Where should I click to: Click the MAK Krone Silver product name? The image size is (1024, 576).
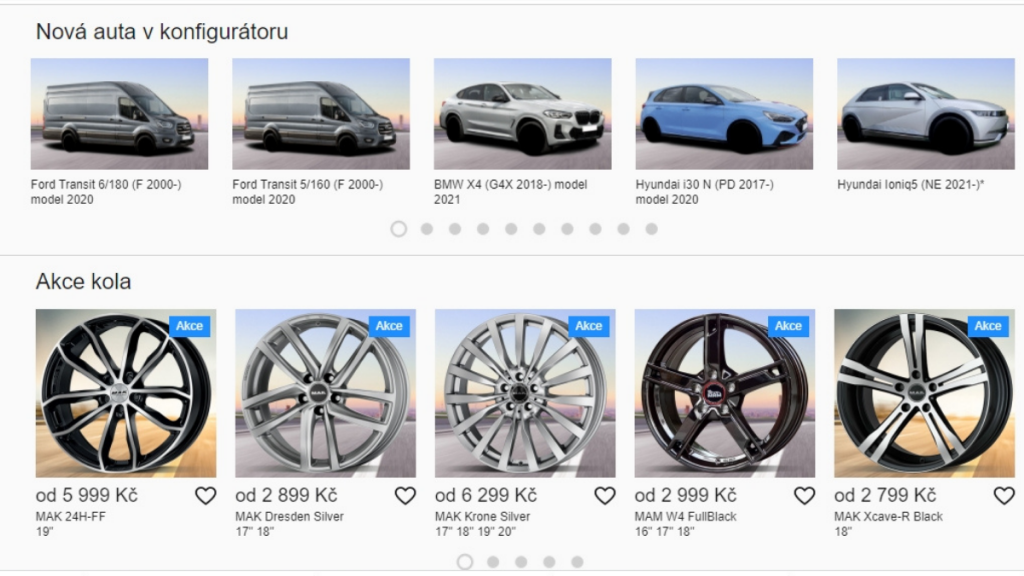(x=483, y=517)
